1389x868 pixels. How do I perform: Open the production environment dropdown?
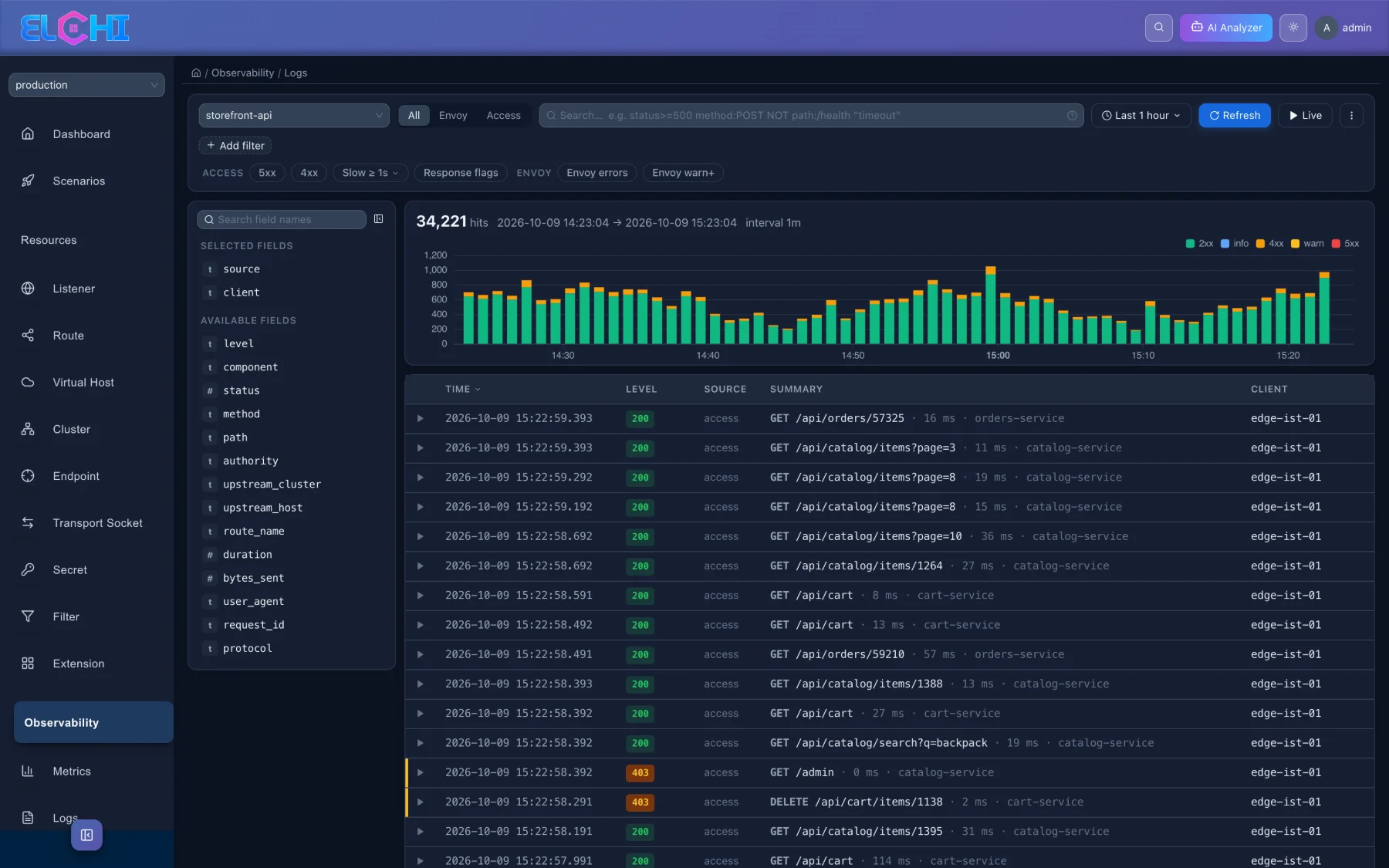click(86, 85)
